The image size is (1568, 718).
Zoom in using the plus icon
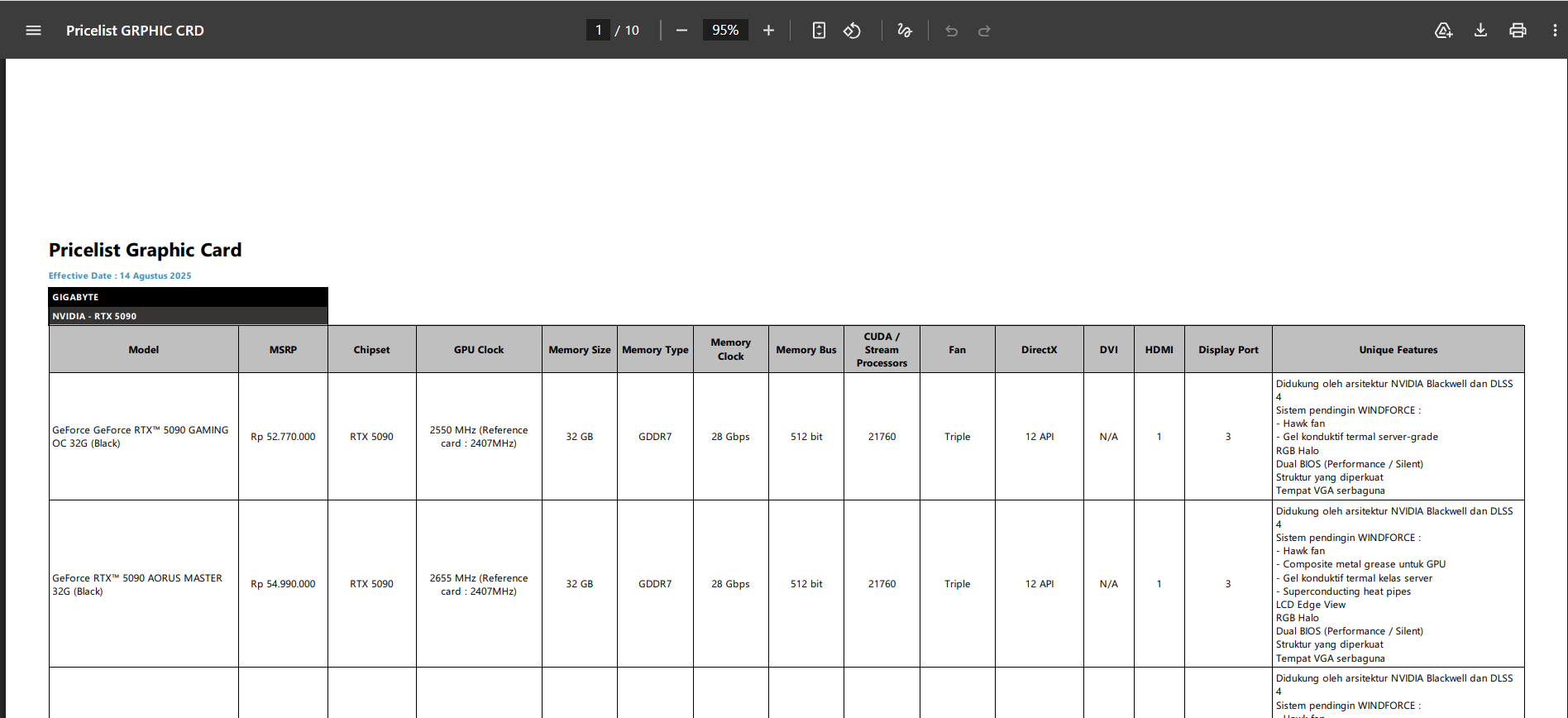[768, 31]
